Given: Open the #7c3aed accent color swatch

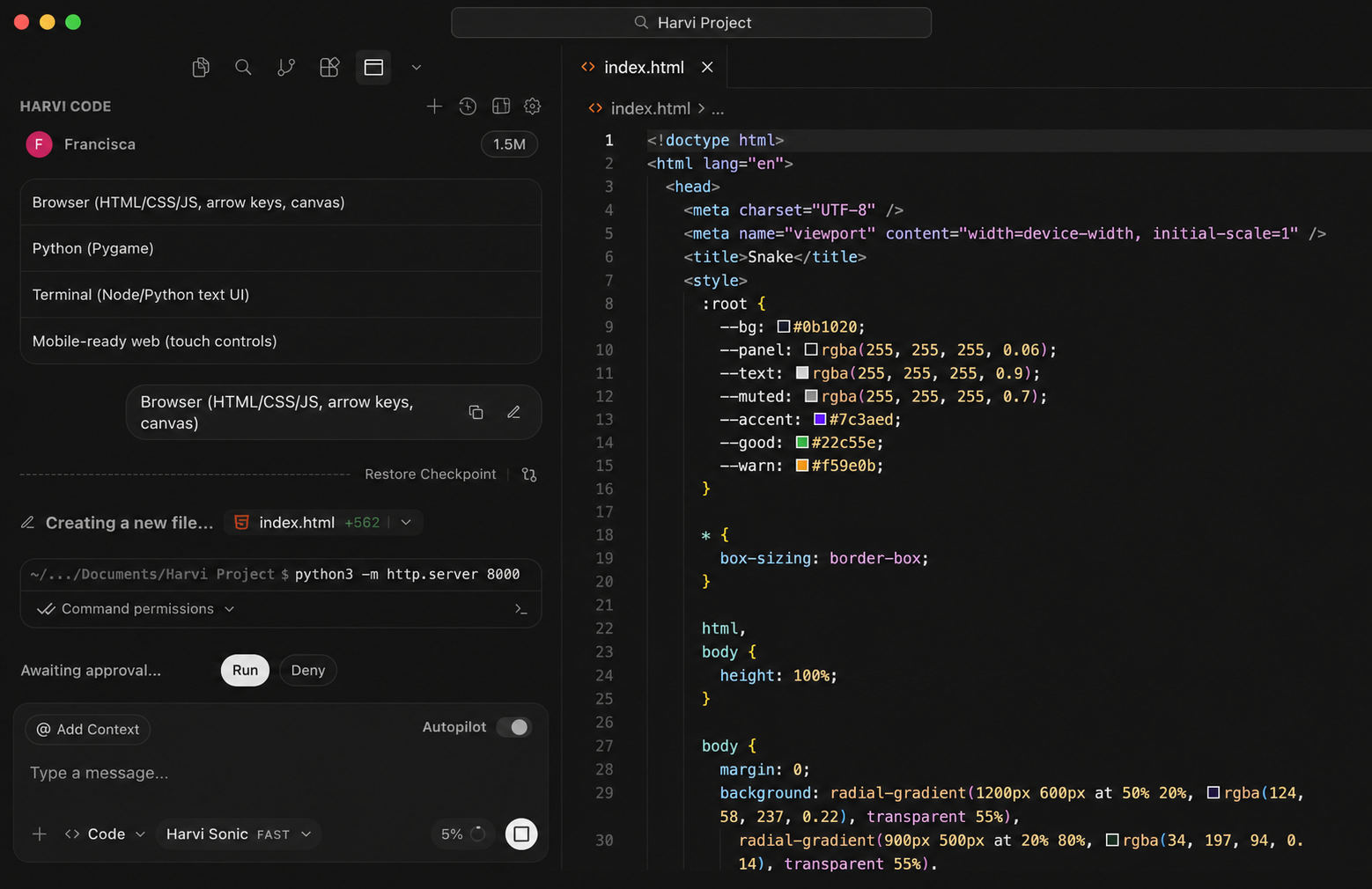Looking at the screenshot, I should tap(820, 419).
